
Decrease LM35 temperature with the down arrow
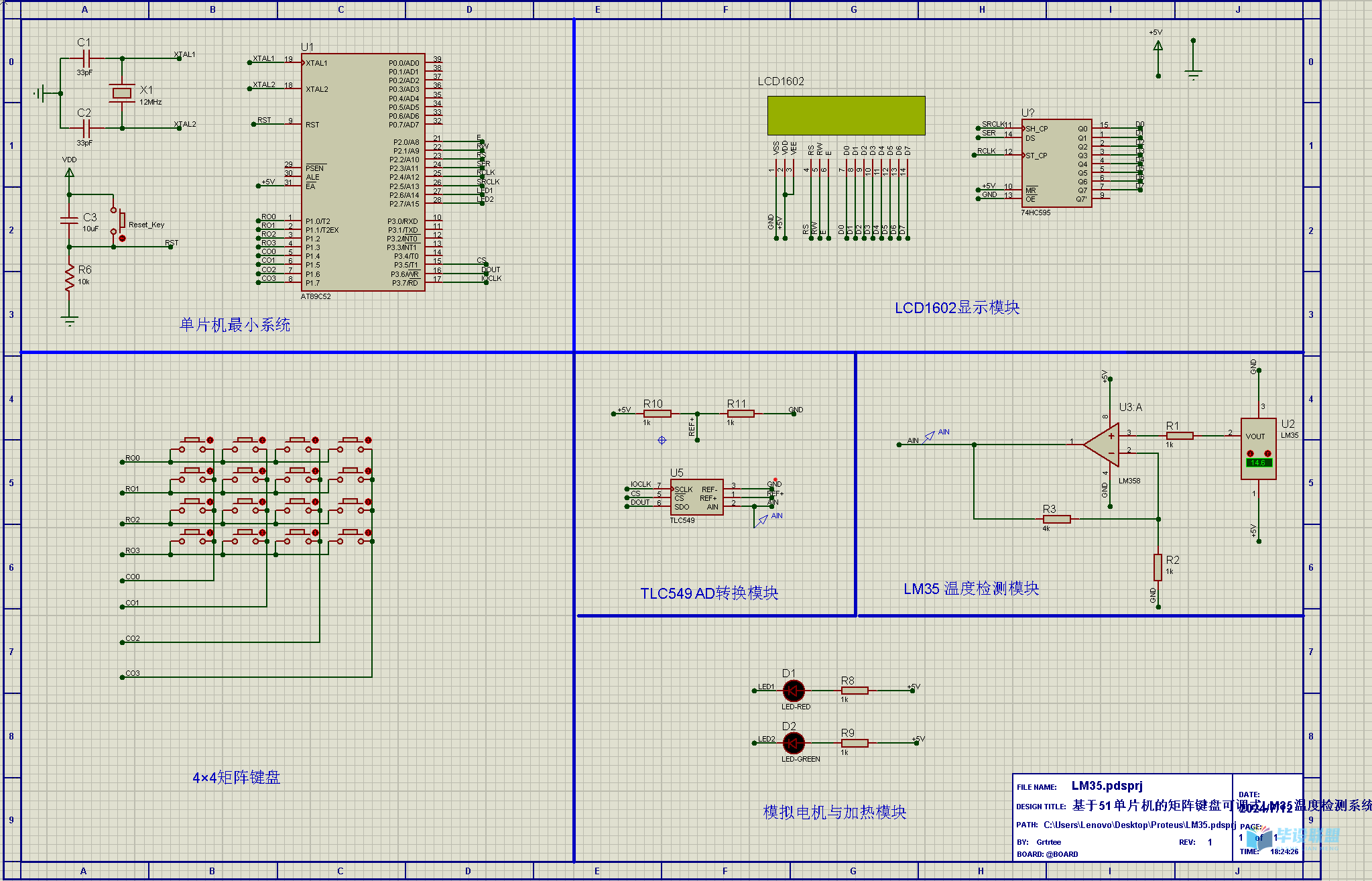point(1250,454)
